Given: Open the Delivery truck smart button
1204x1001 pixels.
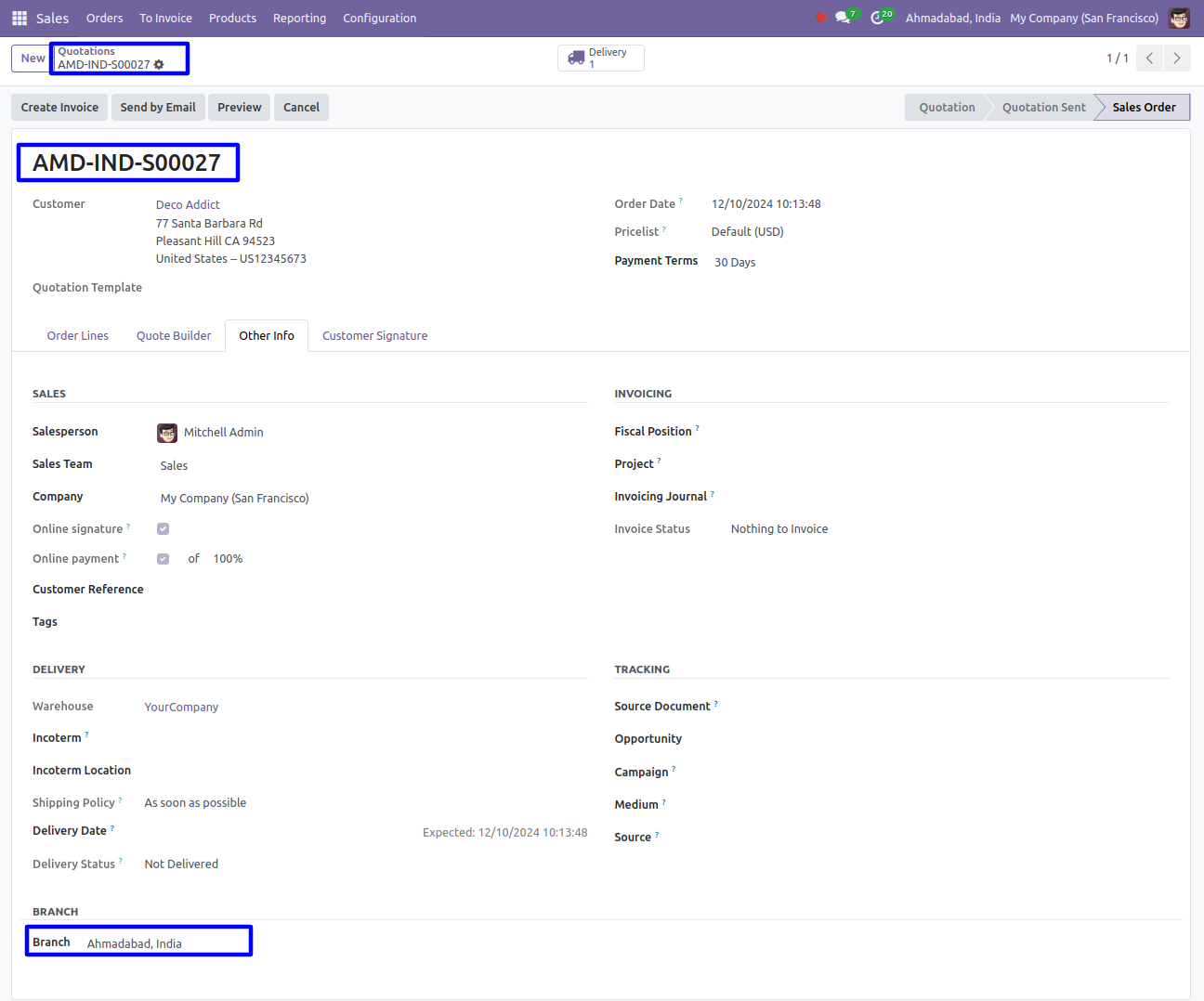Looking at the screenshot, I should 600,58.
